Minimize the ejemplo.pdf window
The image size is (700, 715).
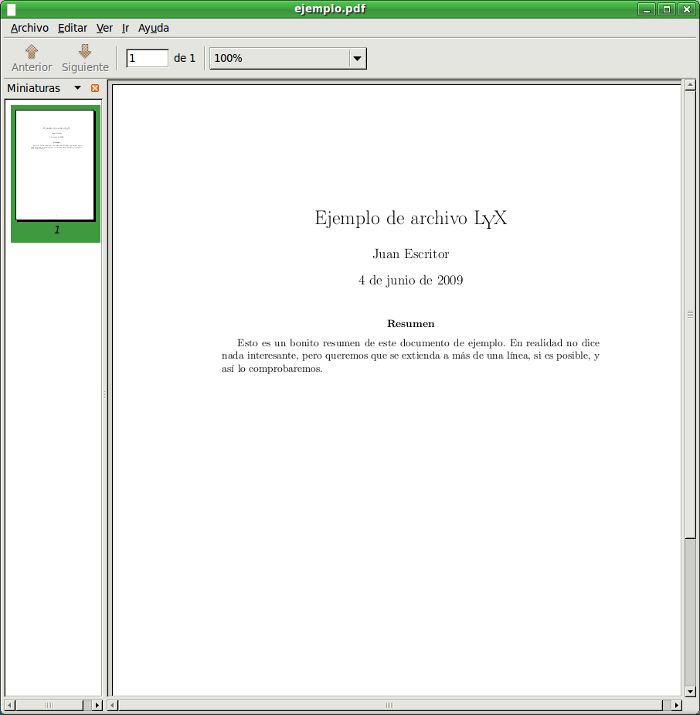coord(647,9)
